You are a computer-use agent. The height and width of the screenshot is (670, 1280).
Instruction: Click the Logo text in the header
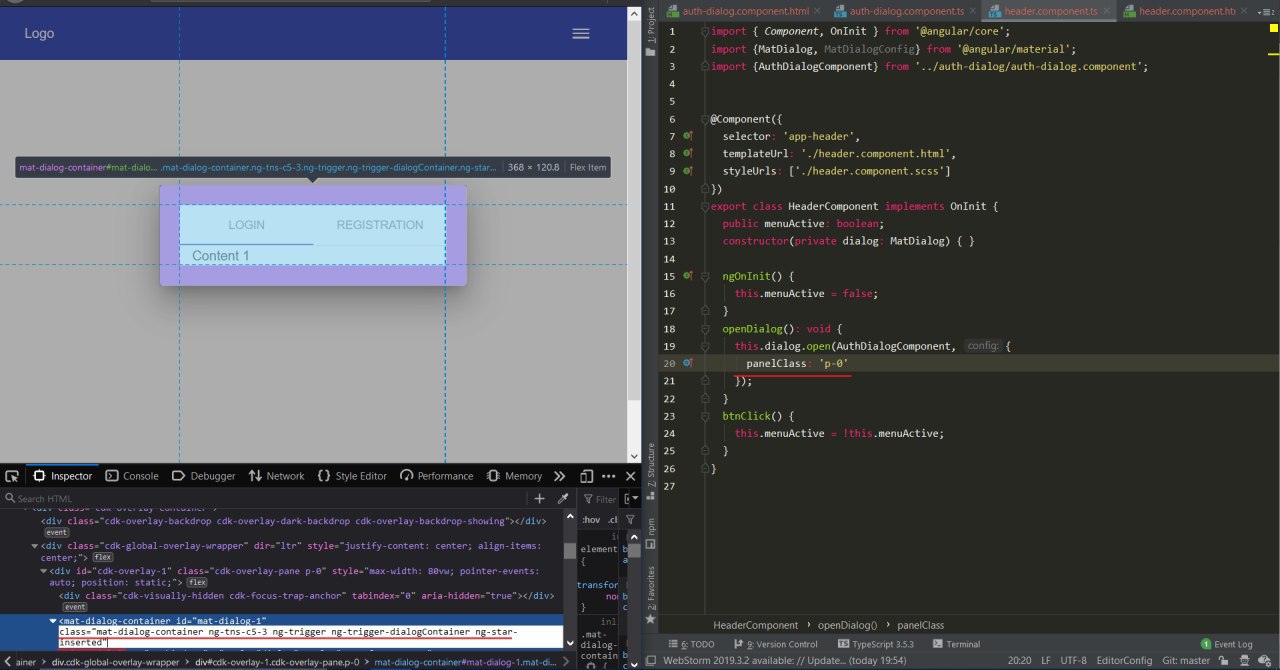click(39, 33)
